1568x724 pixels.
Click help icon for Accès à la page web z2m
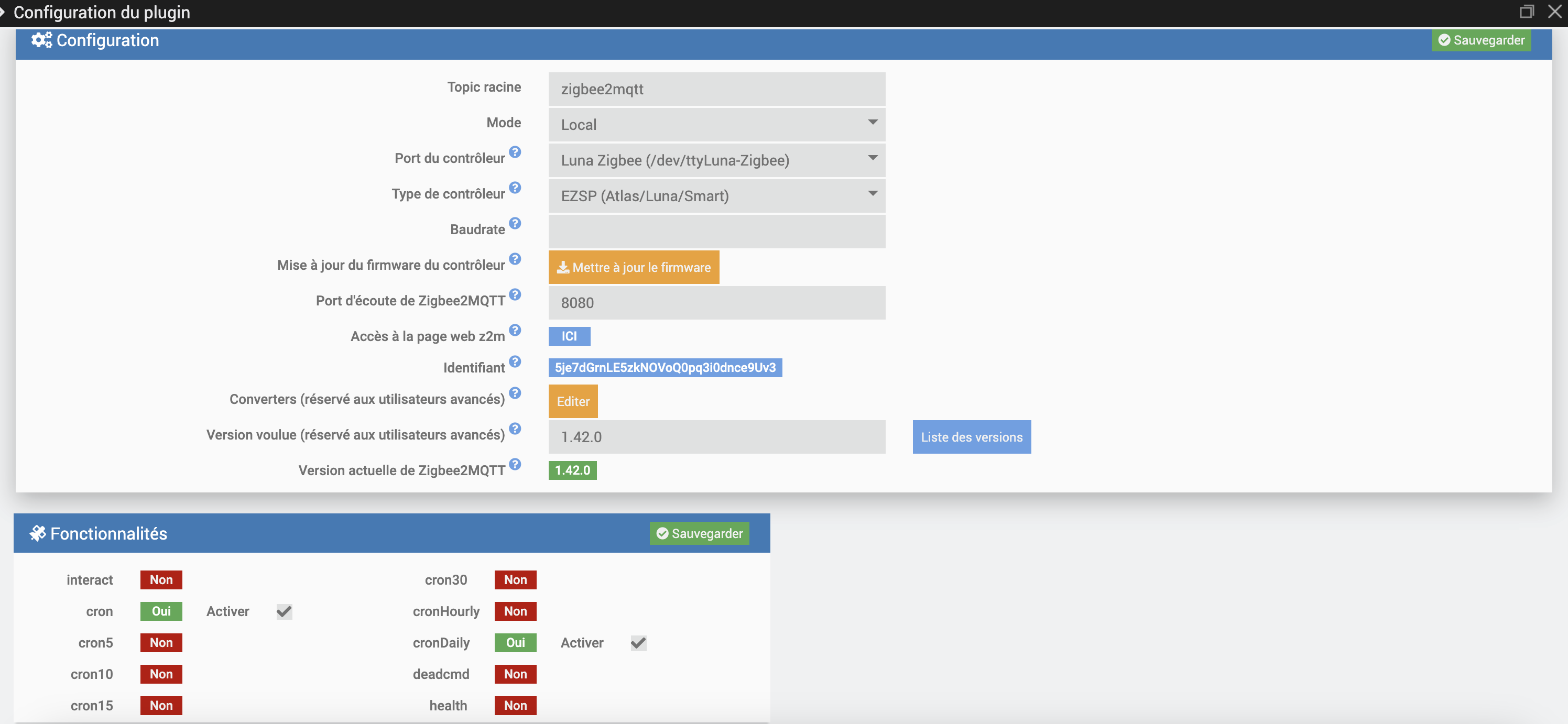pos(515,330)
